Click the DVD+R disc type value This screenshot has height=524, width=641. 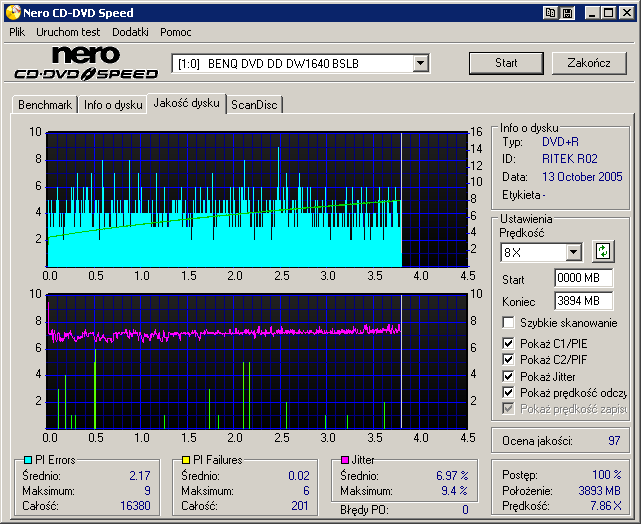tap(560, 142)
